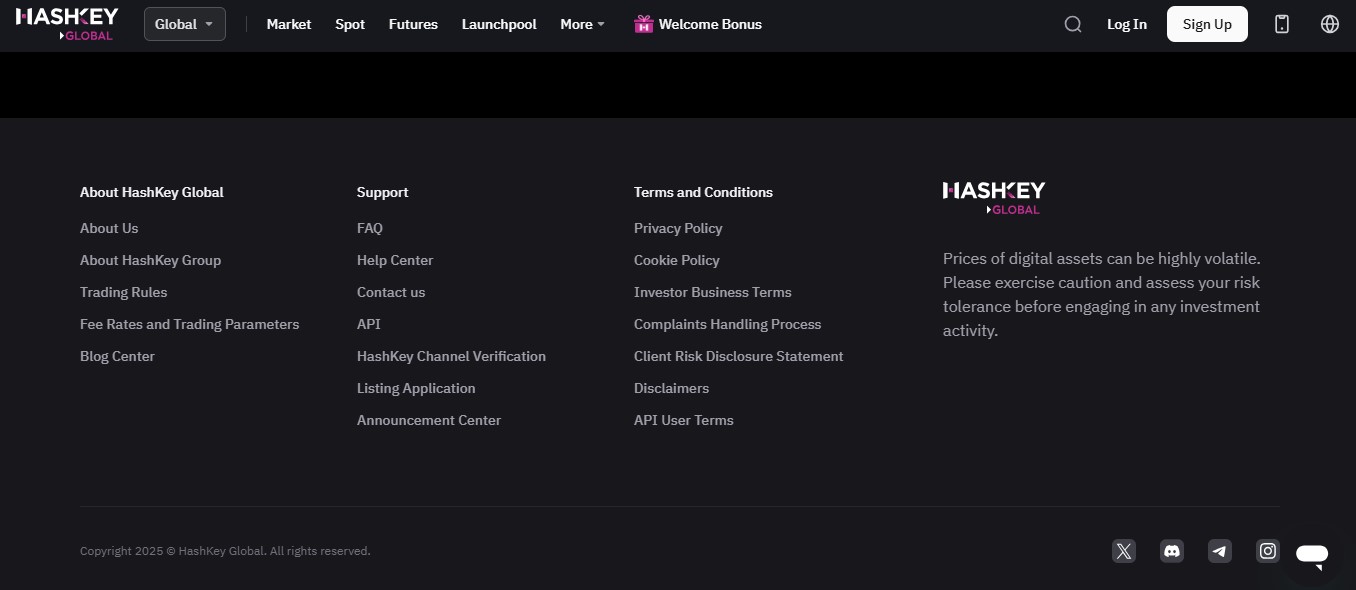Image resolution: width=1356 pixels, height=590 pixels.
Task: Click the Log In button
Action: coord(1127,24)
